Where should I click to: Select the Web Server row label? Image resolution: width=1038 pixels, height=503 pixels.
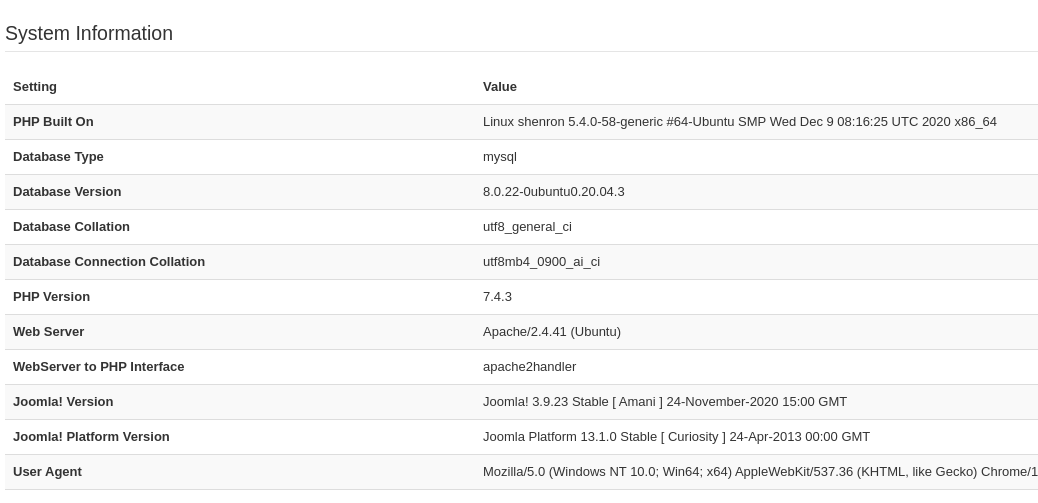tap(48, 332)
